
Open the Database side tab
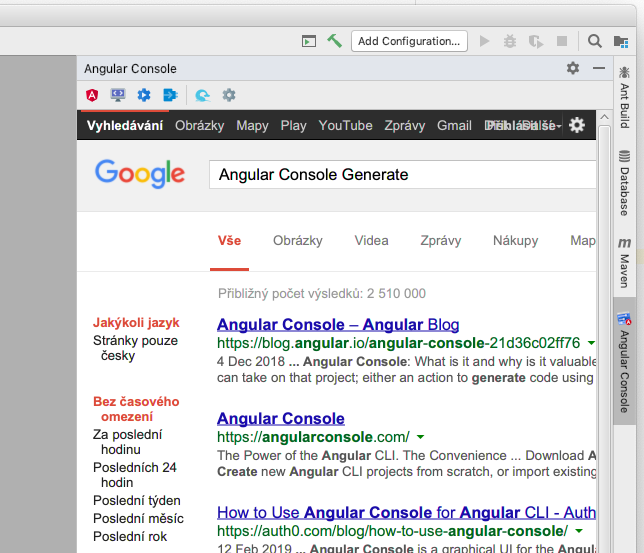(x=624, y=183)
